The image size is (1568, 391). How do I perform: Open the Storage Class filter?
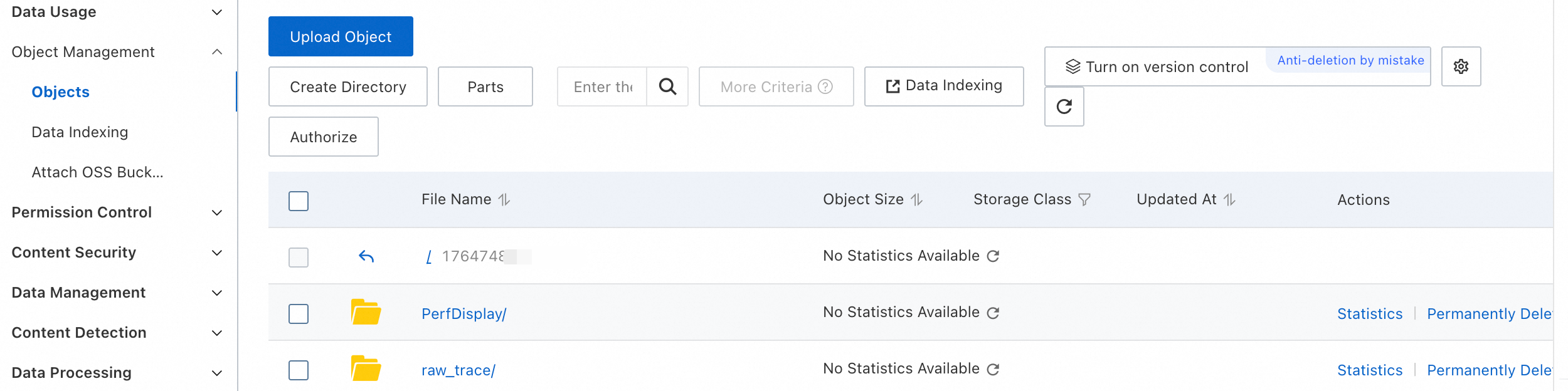click(x=1084, y=200)
